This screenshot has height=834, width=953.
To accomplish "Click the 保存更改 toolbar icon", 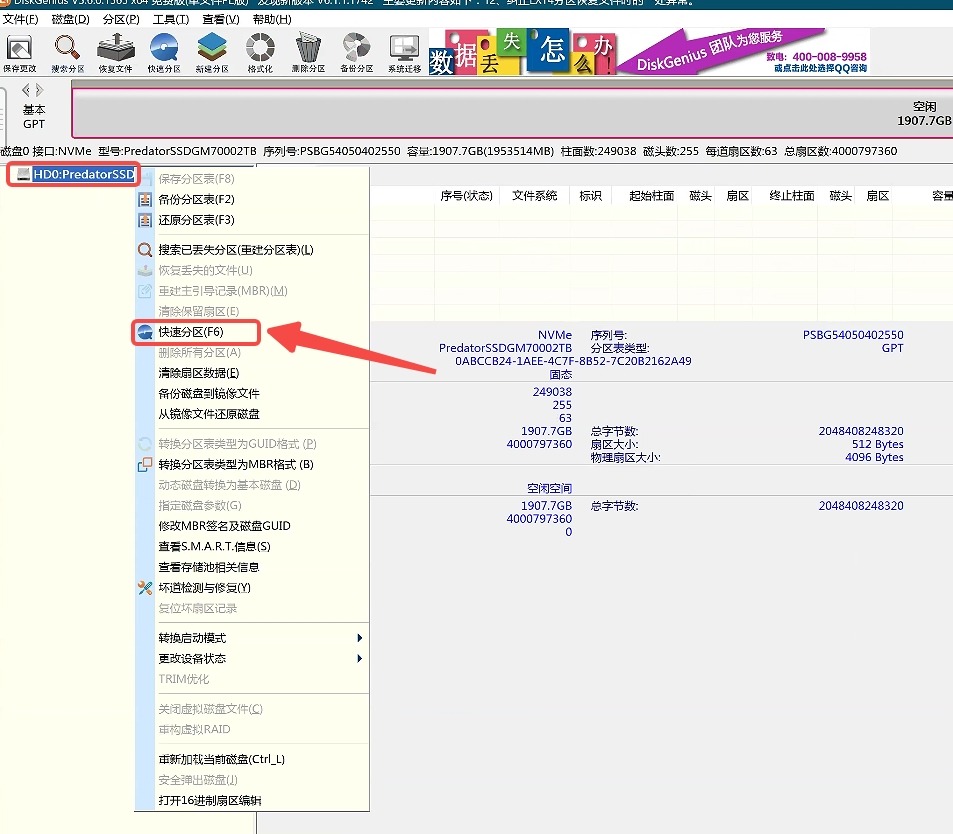I will point(20,53).
